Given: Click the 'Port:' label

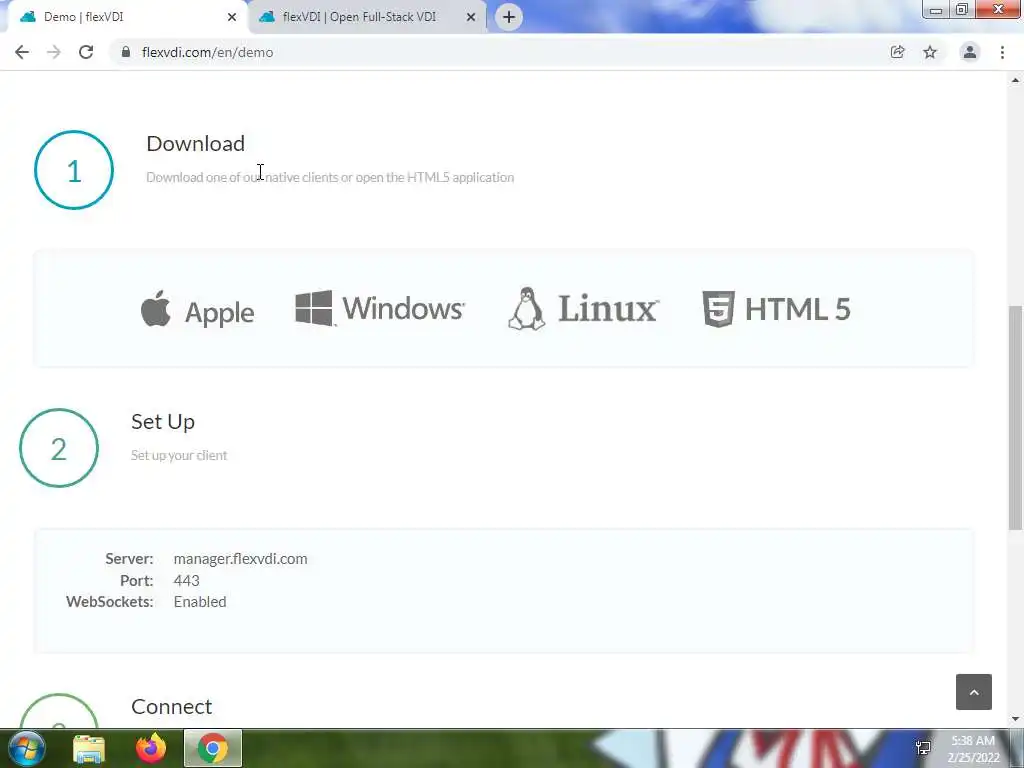Looking at the screenshot, I should pyautogui.click(x=136, y=581).
